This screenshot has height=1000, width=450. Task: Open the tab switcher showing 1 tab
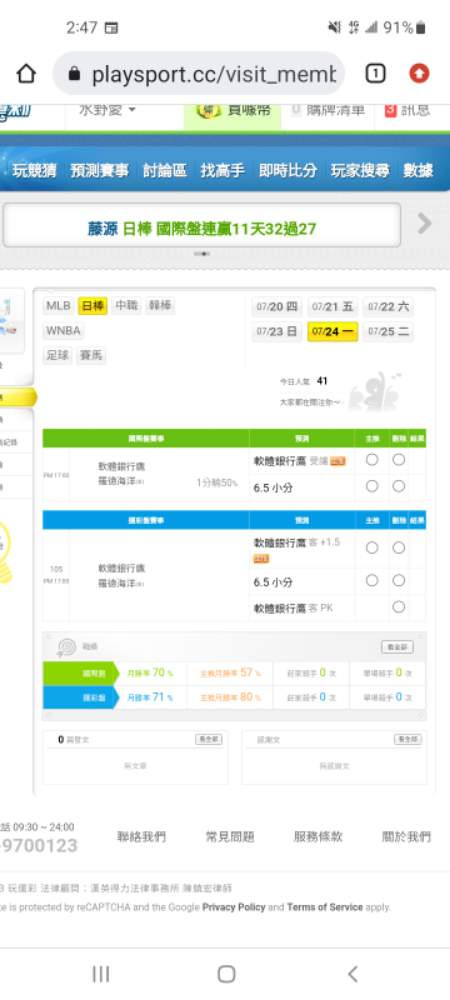tap(375, 74)
